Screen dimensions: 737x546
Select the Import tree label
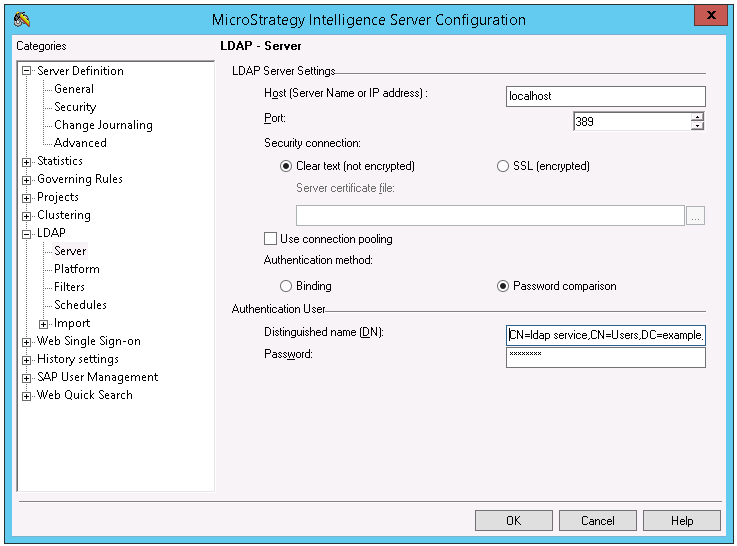pyautogui.click(x=72, y=323)
